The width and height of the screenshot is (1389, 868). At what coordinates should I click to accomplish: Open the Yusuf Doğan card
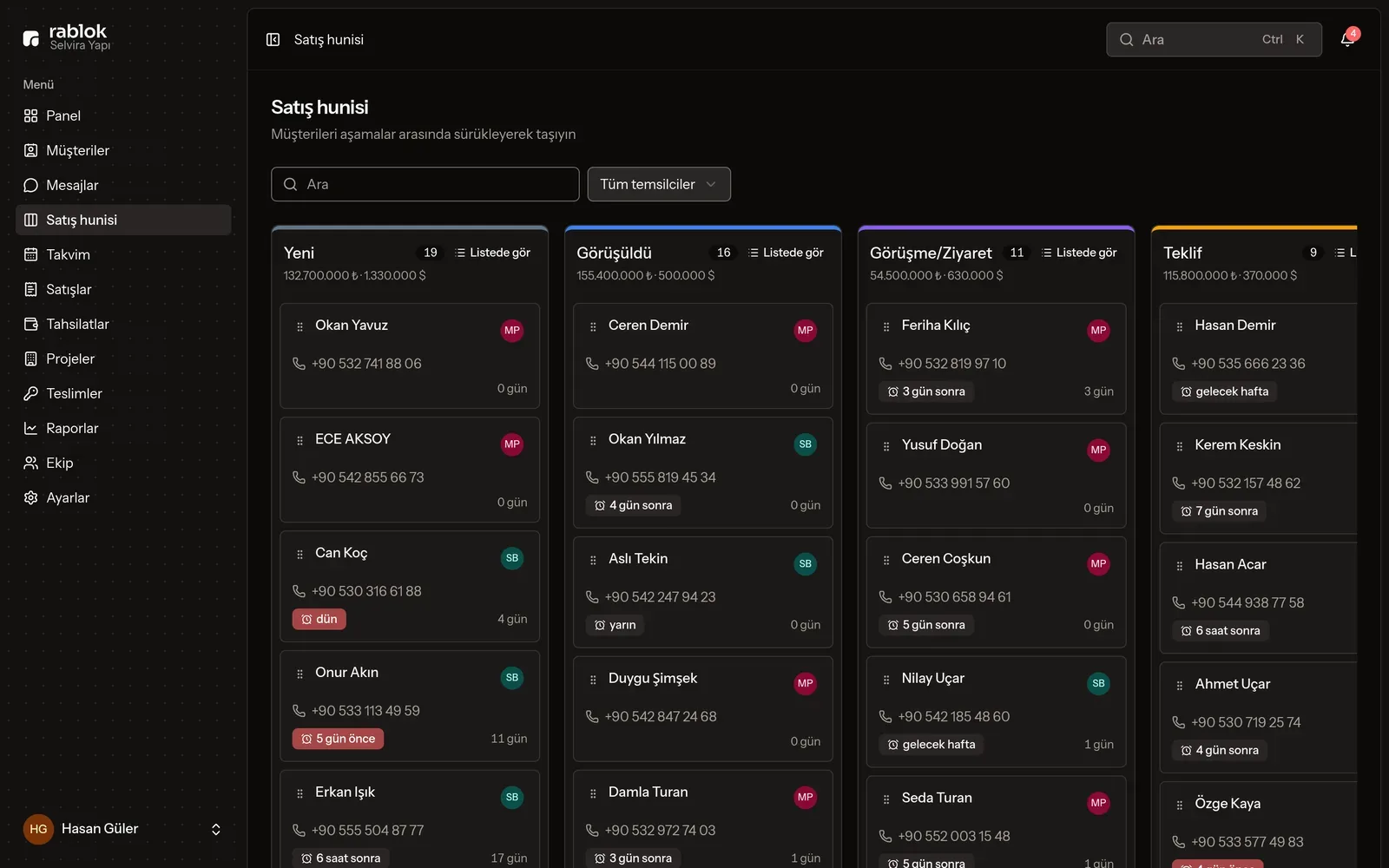pos(996,476)
